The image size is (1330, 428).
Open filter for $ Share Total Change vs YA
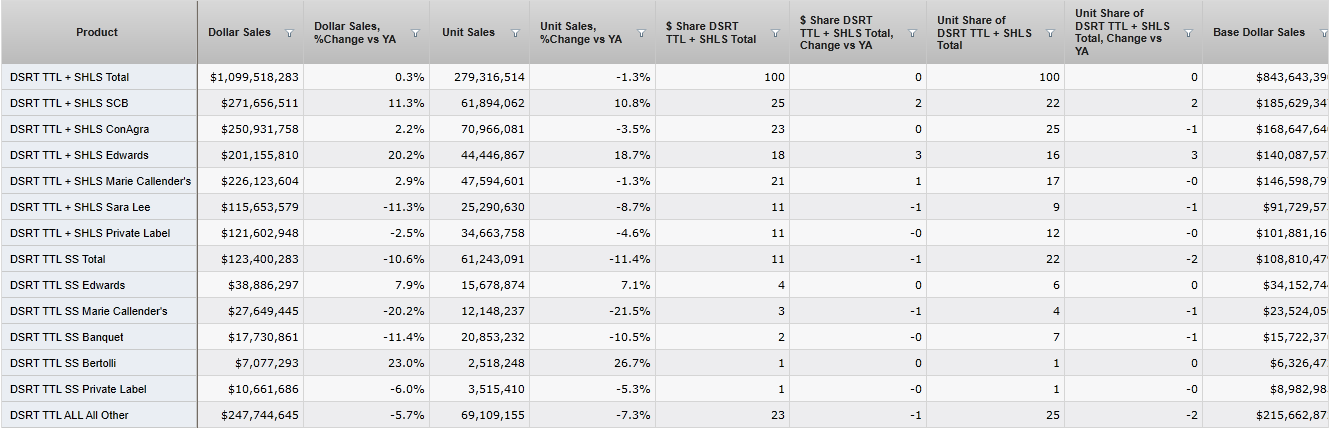[912, 33]
